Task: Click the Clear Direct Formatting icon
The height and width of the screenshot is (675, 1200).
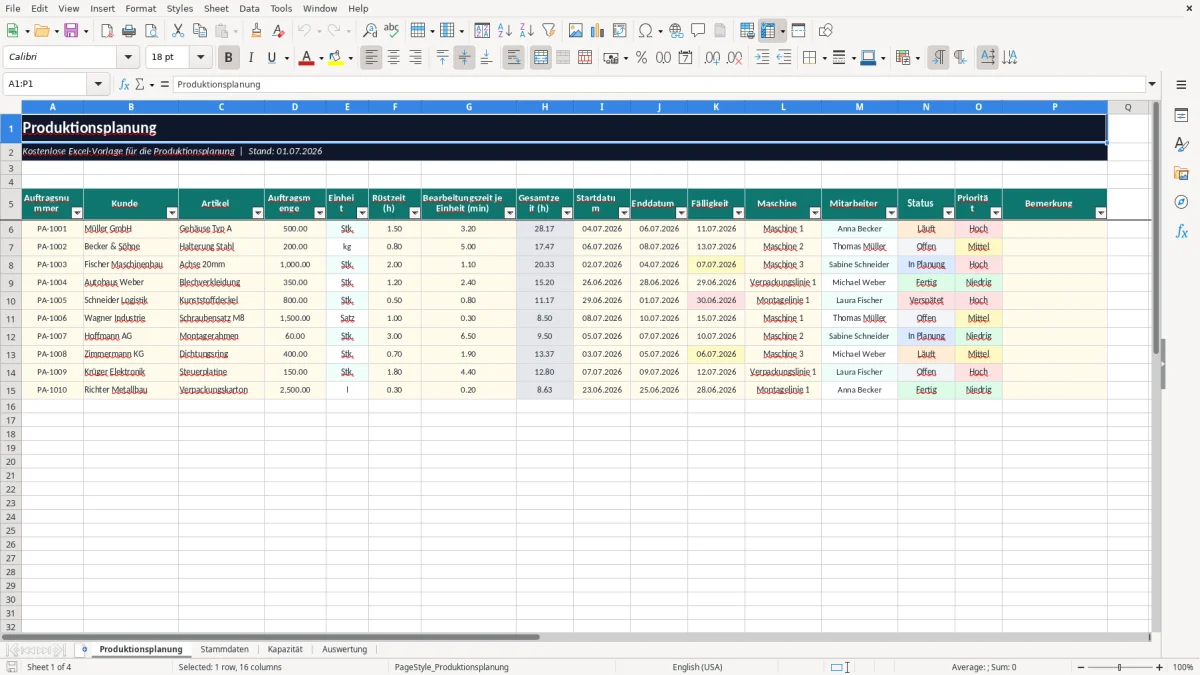Action: (x=278, y=31)
